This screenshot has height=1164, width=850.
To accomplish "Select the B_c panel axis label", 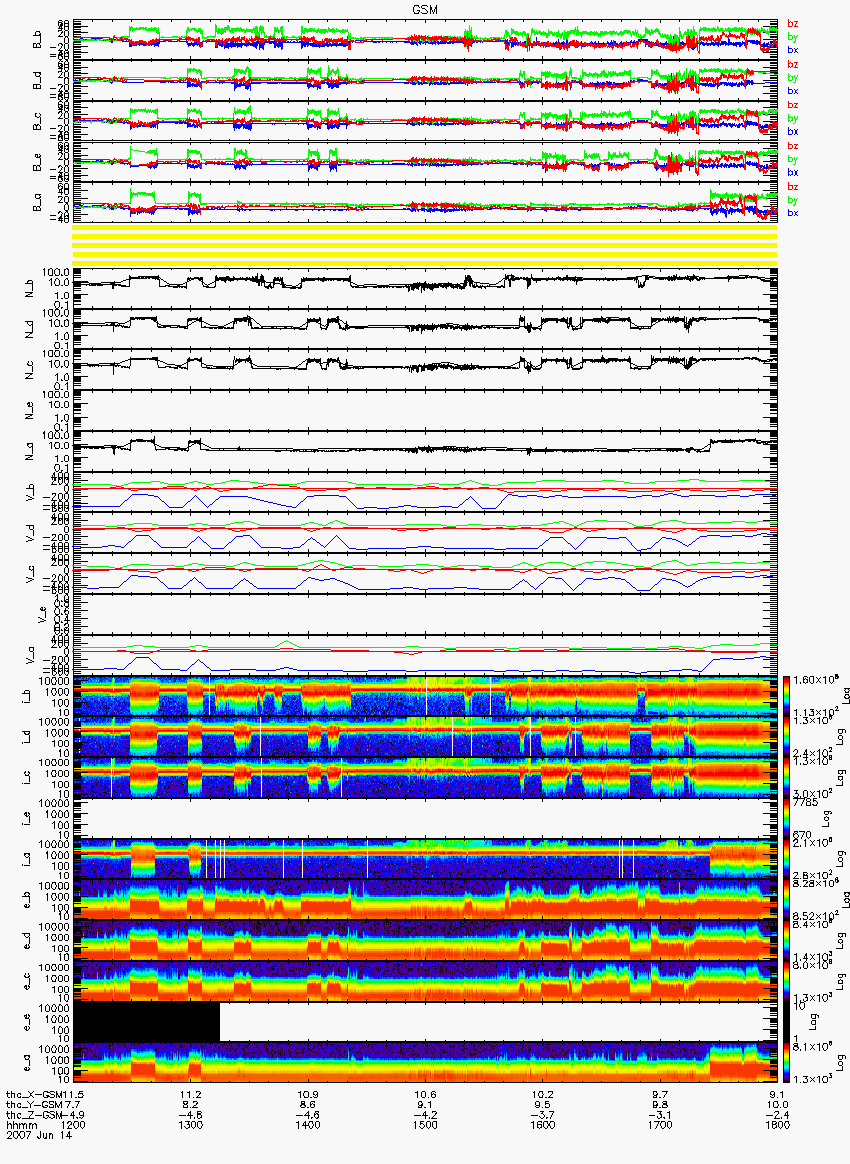I will coord(37,122).
